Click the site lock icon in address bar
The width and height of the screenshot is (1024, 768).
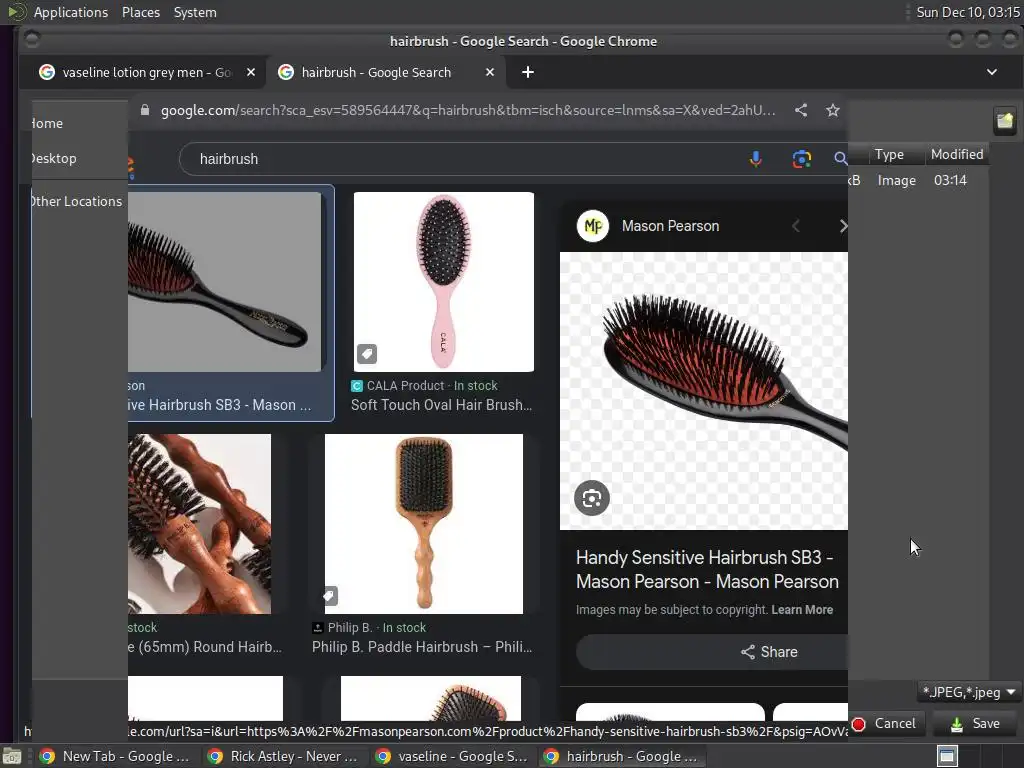(145, 110)
